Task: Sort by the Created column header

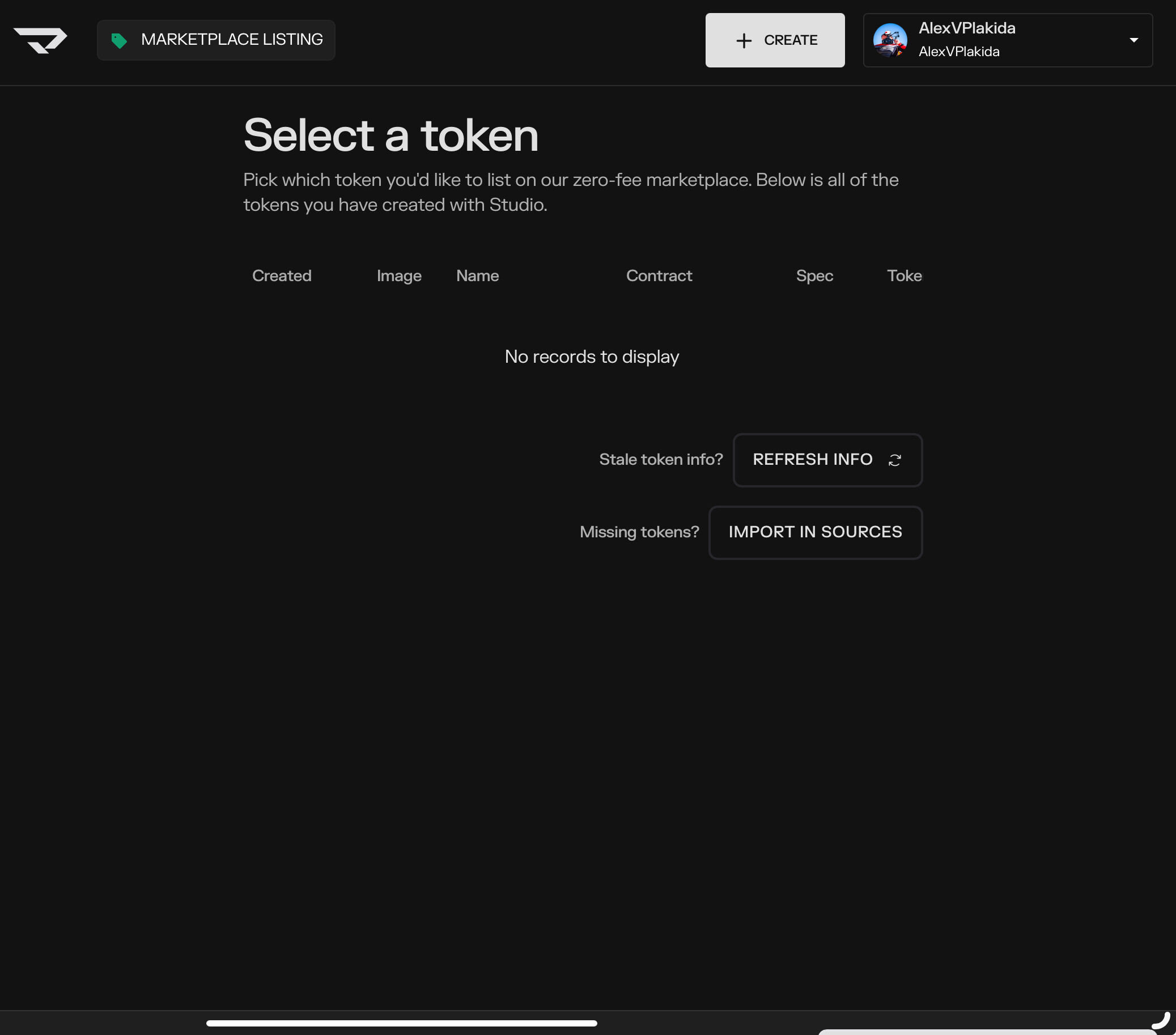Action: 281,275
